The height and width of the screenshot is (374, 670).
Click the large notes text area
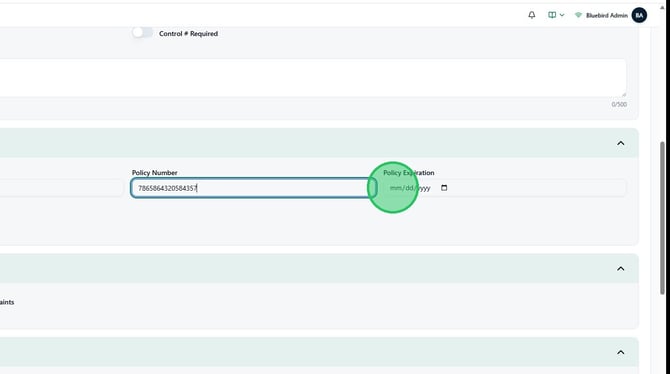[313, 78]
